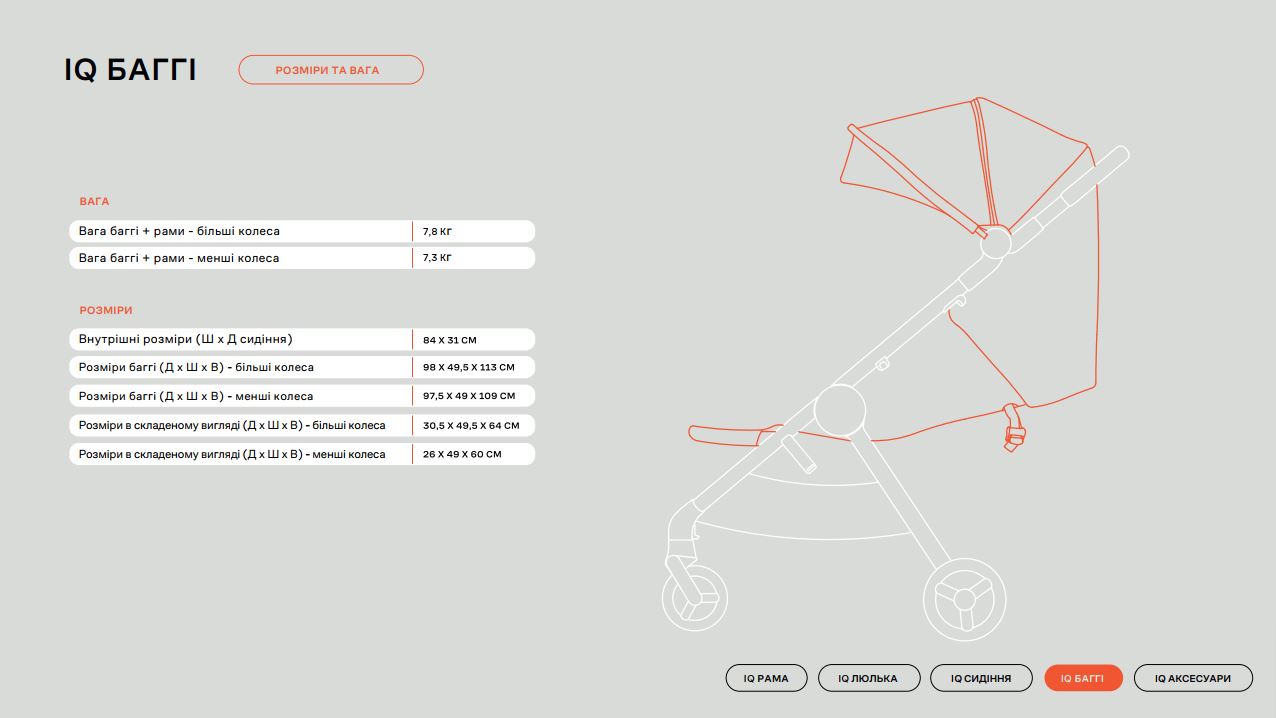The image size is (1276, 718).
Task: Go to the IQ АКСЕСУАРИ tab
Action: click(x=1194, y=678)
